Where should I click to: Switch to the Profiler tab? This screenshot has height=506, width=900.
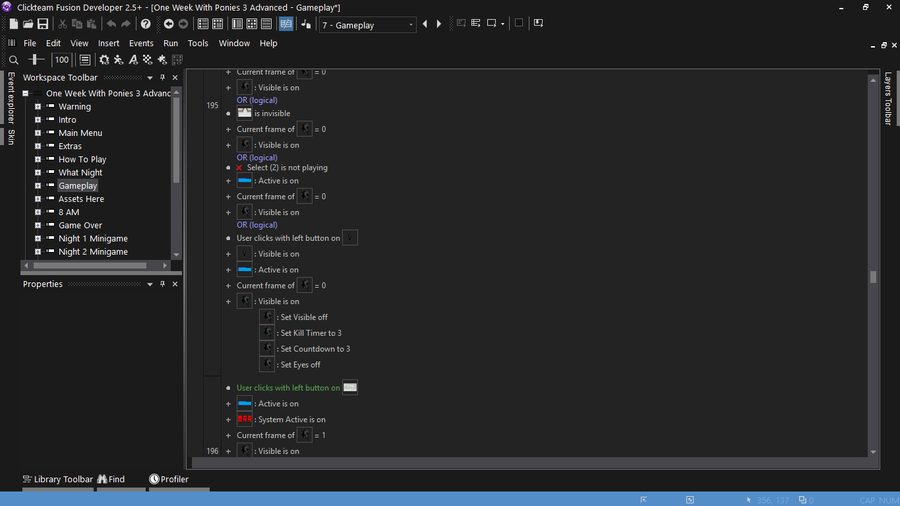click(169, 479)
